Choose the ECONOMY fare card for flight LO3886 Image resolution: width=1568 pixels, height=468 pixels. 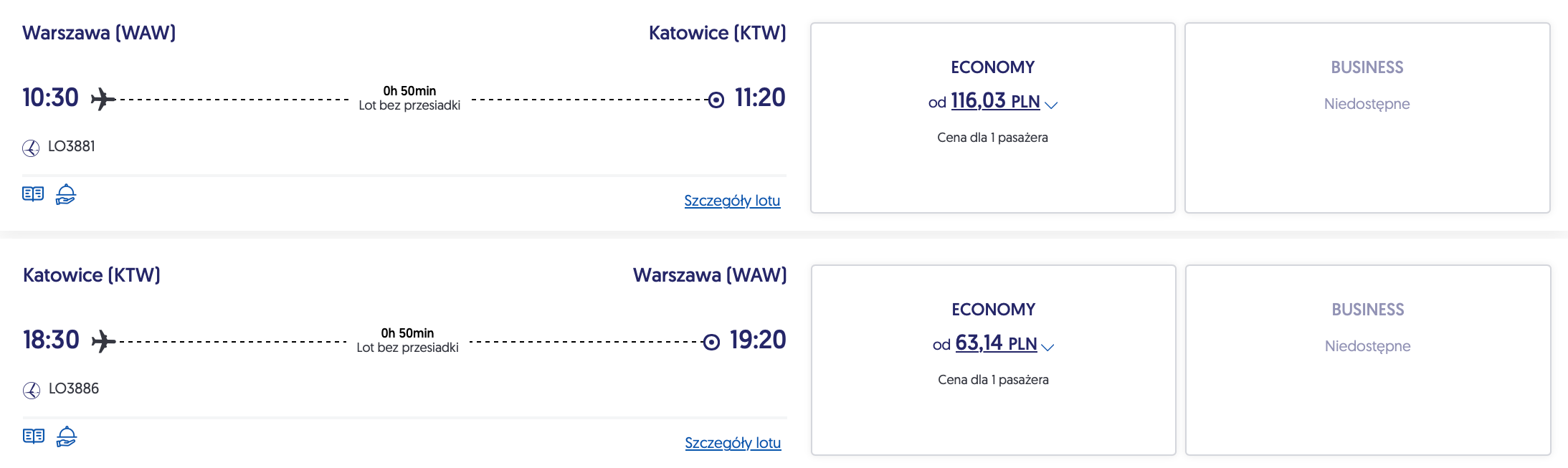tap(994, 414)
